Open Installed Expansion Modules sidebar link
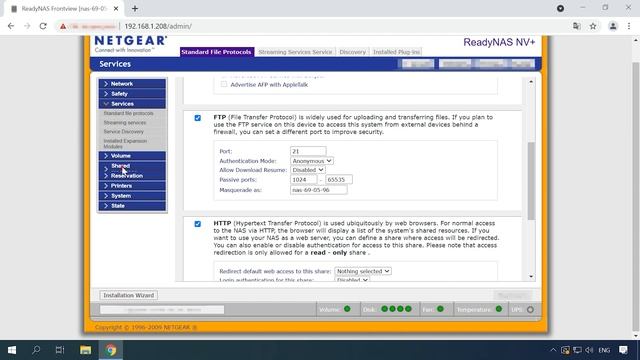The image size is (640, 360). point(125,143)
